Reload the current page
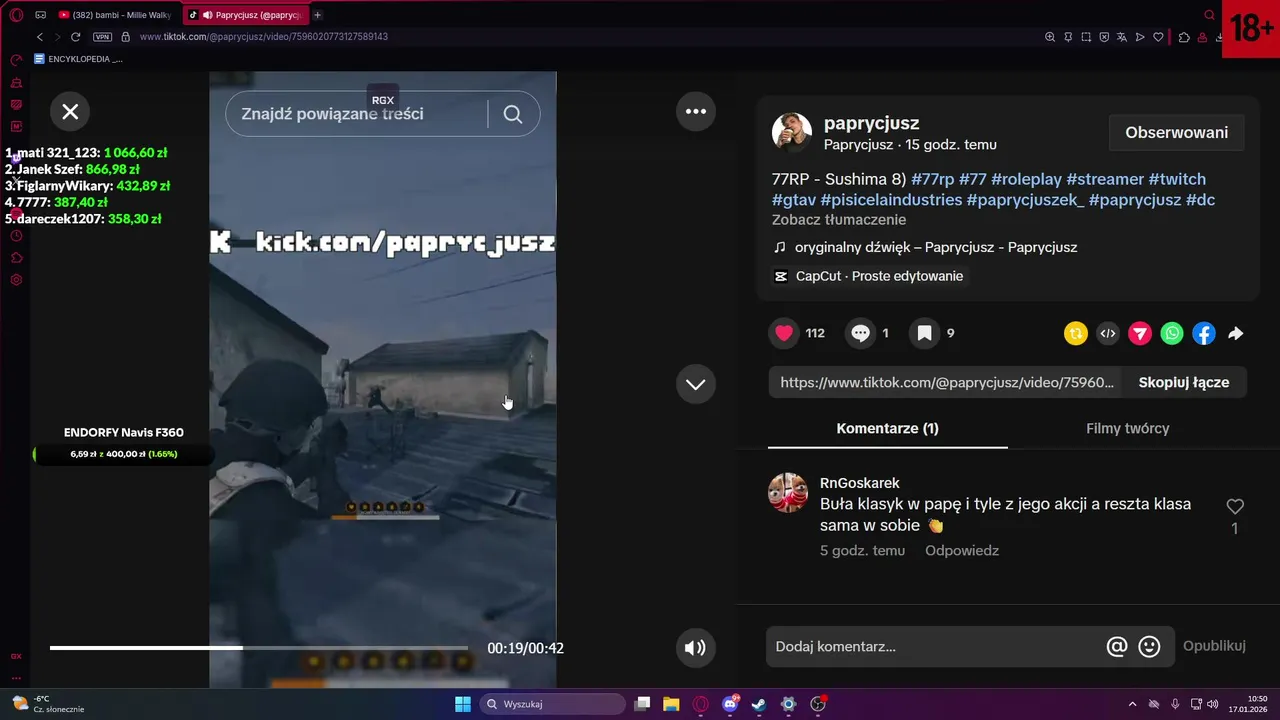 75,37
